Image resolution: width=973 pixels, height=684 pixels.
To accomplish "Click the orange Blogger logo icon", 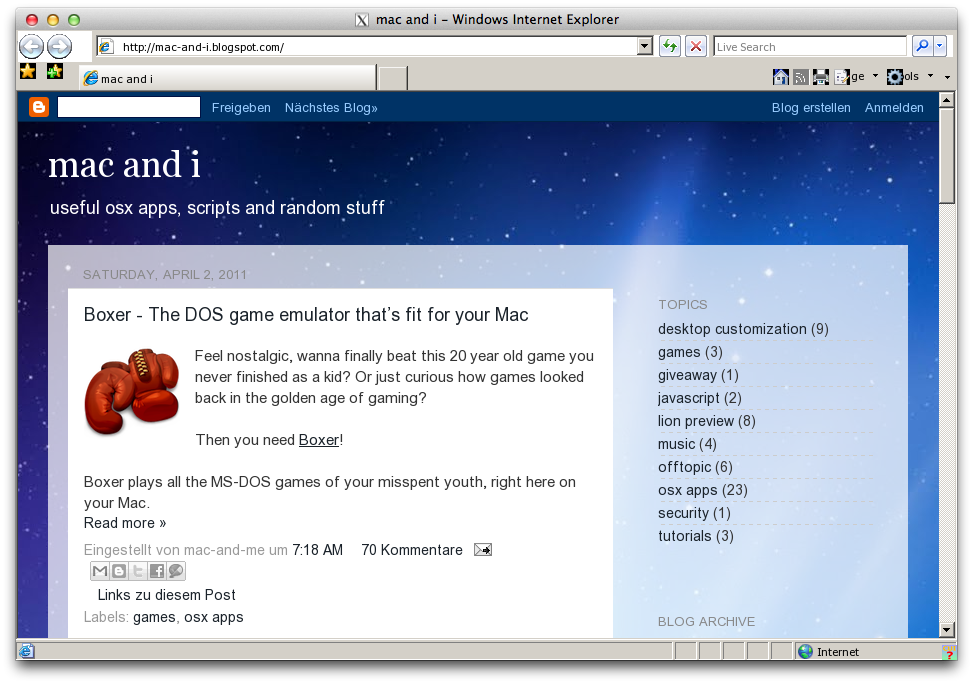I will click(38, 107).
